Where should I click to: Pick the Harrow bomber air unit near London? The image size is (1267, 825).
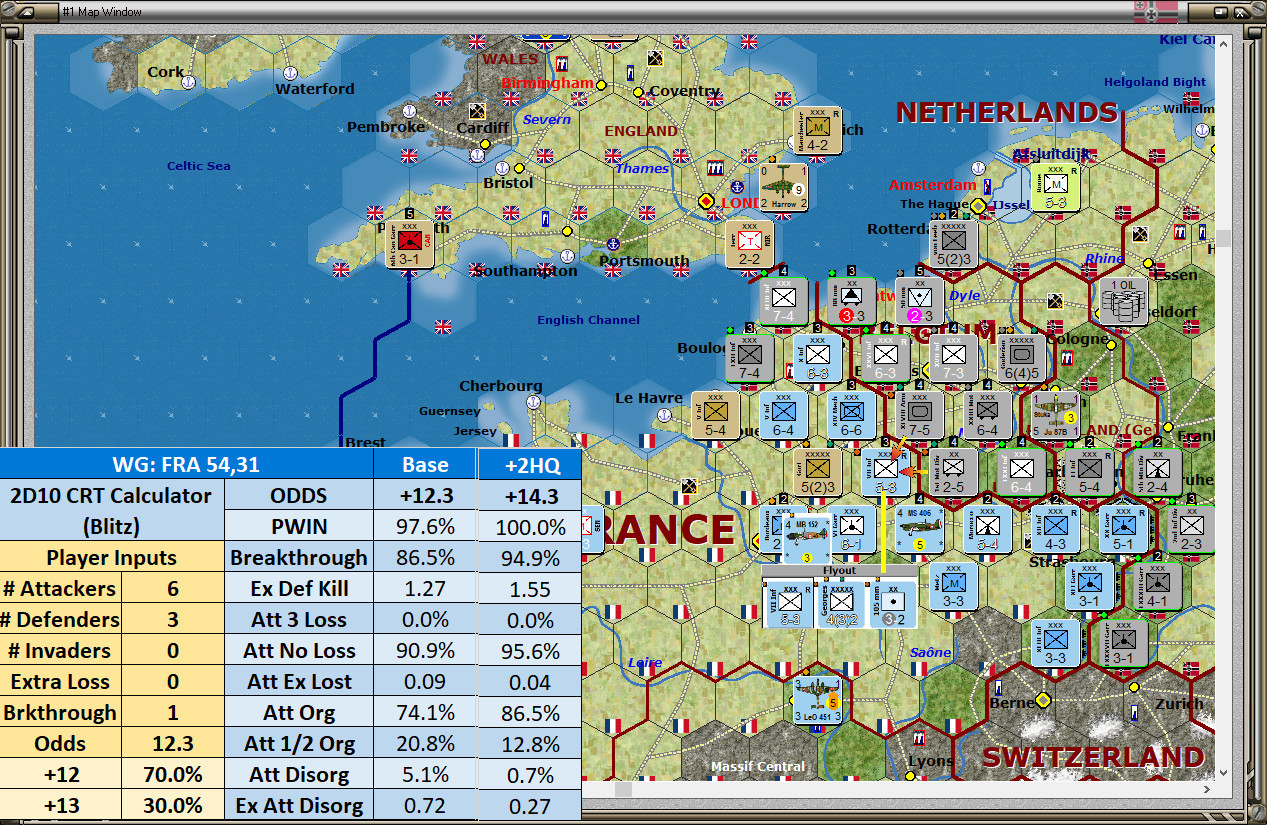coord(784,186)
